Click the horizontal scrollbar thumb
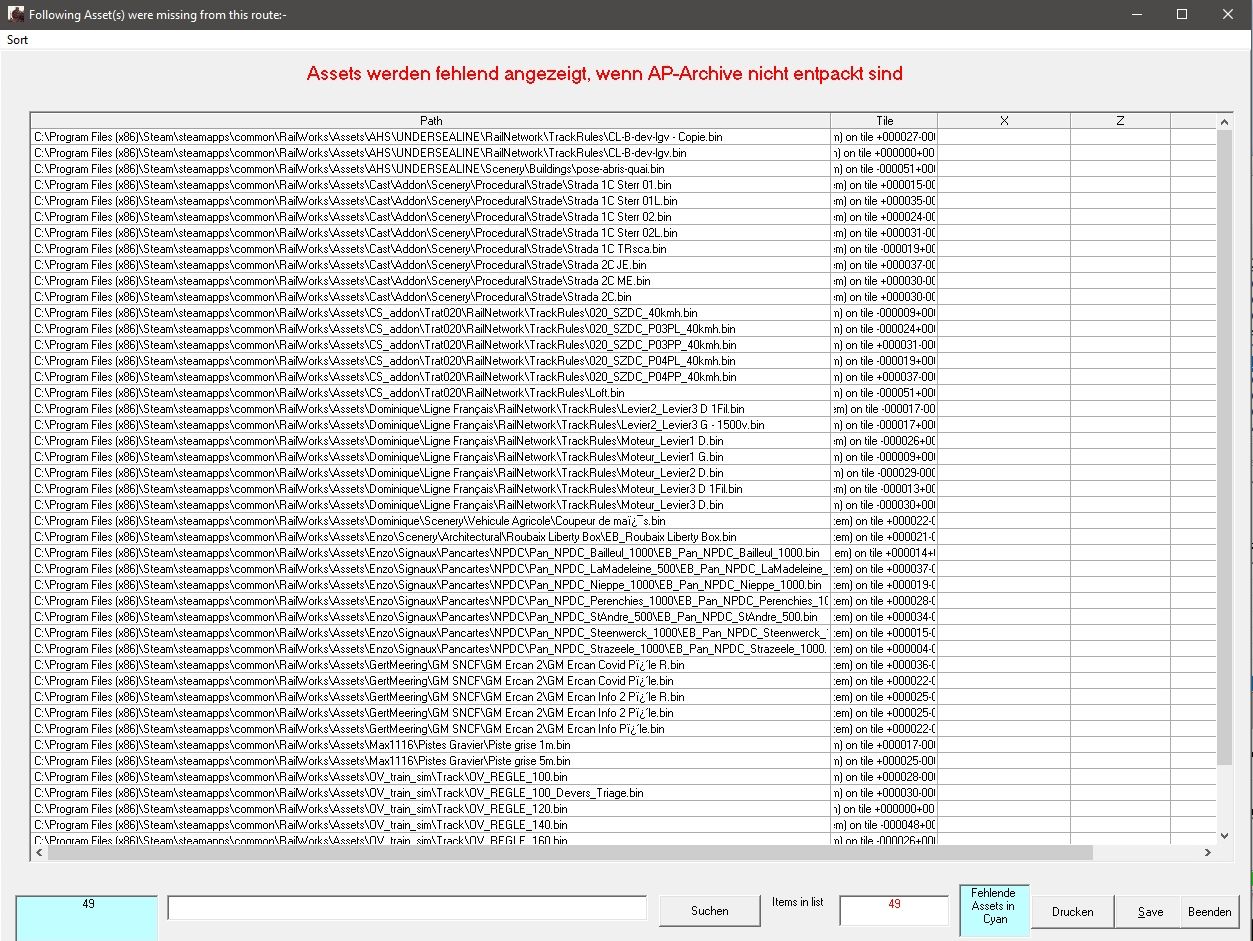1253x941 pixels. pos(570,853)
